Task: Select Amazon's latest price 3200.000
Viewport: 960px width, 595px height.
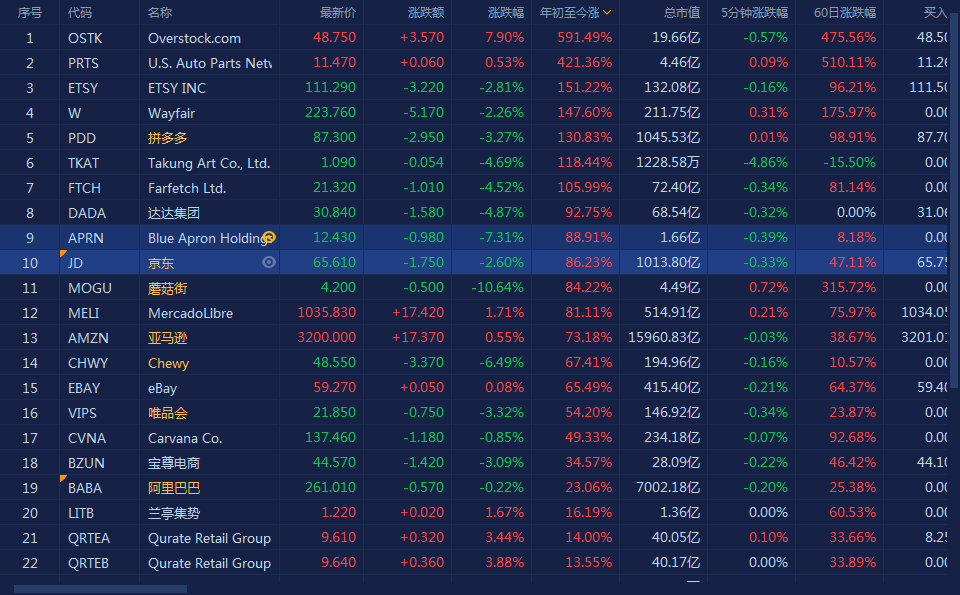Action: tap(326, 337)
